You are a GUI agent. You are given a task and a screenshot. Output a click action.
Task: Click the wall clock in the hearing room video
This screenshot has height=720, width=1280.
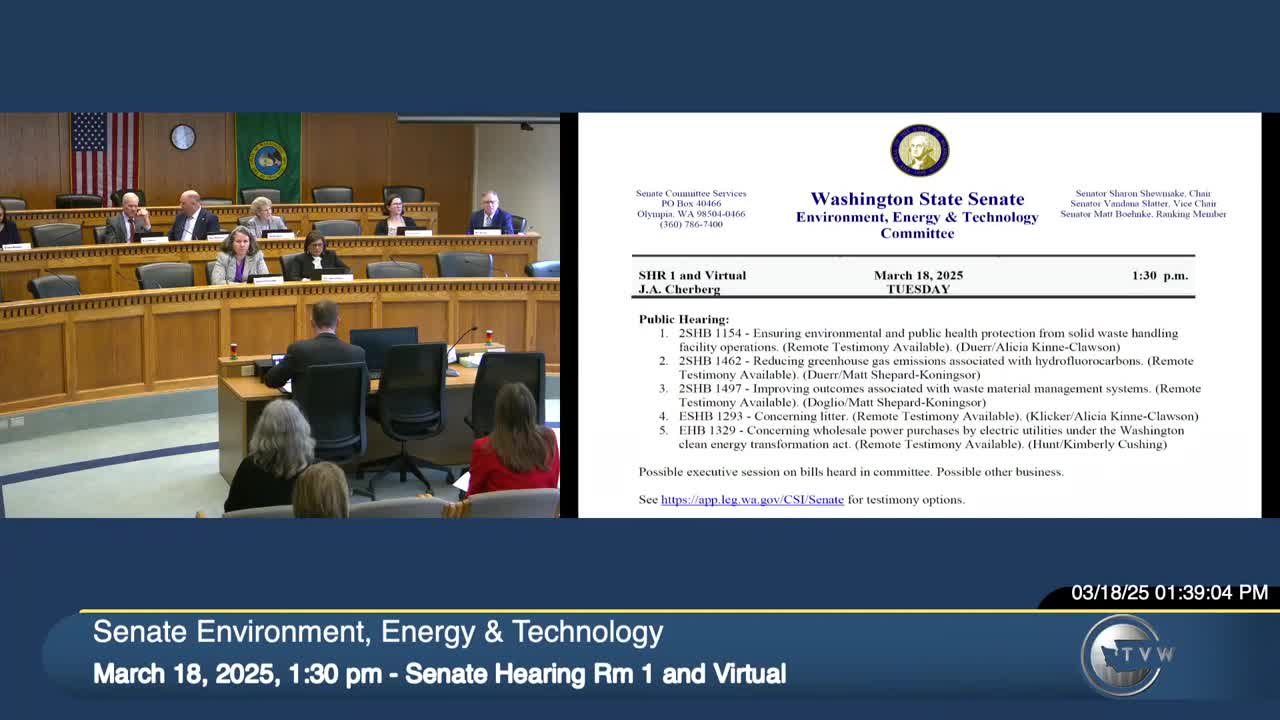click(182, 137)
